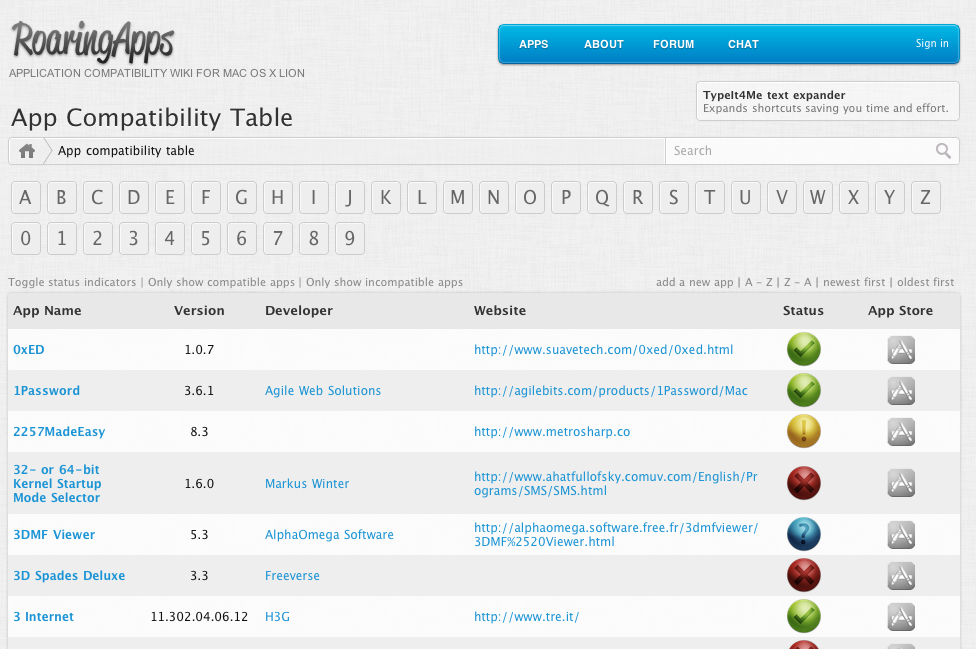
Task: Filter apps by letter H
Action: tap(278, 198)
